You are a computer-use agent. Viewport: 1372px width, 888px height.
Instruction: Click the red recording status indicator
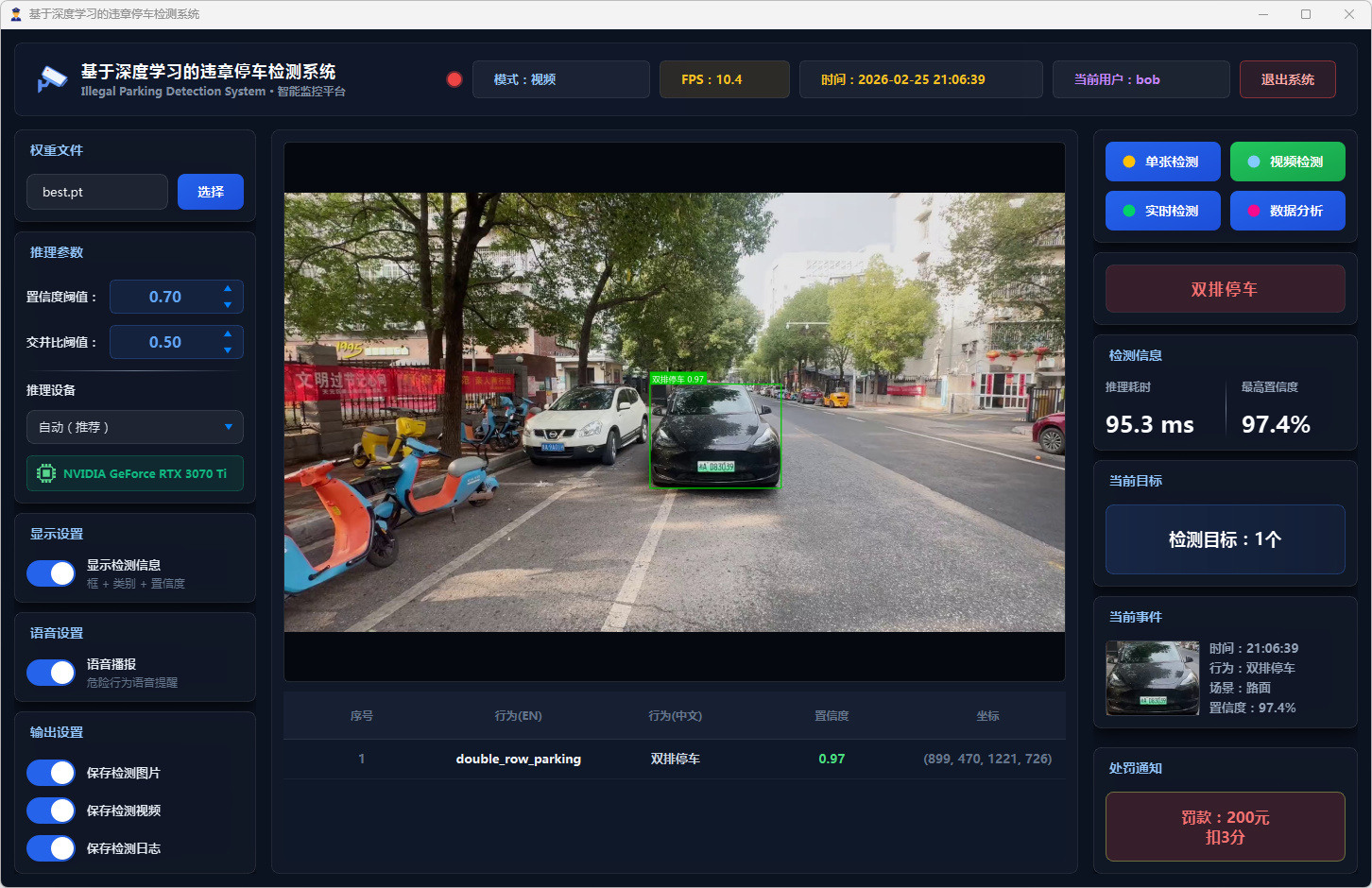click(454, 79)
